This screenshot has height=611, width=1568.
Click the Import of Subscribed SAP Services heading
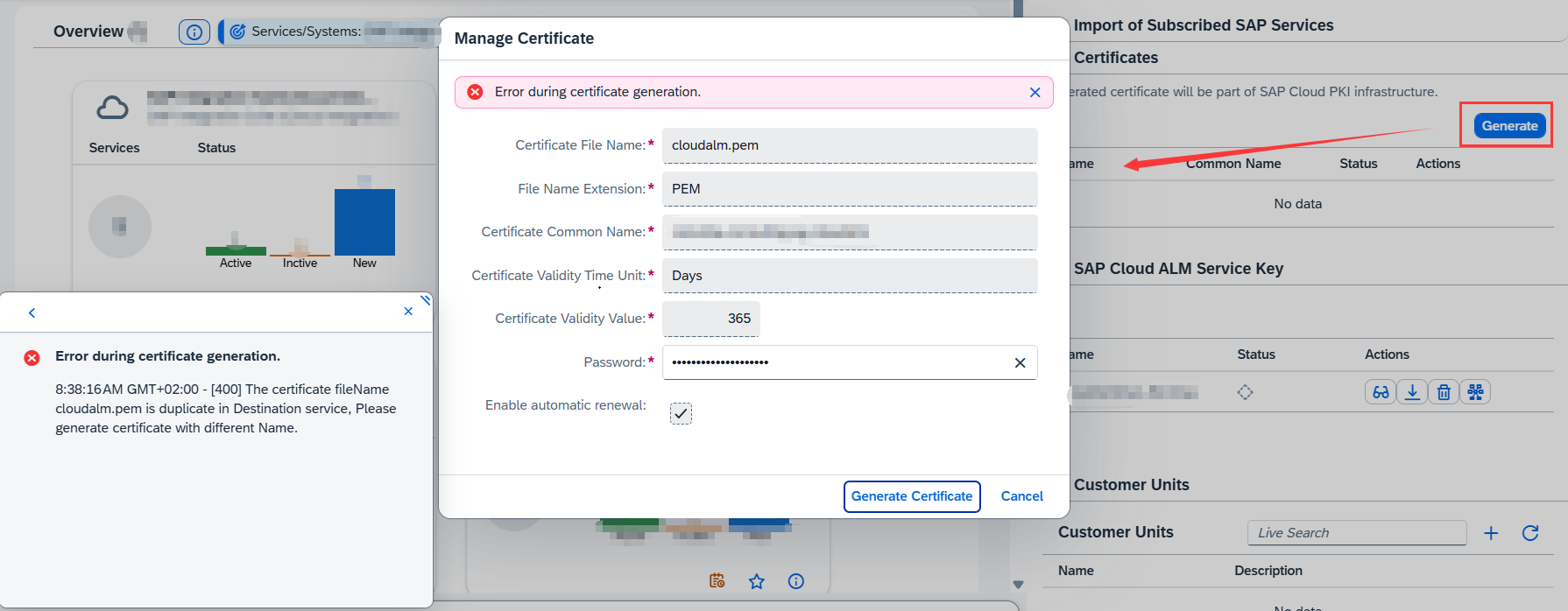coord(1204,25)
